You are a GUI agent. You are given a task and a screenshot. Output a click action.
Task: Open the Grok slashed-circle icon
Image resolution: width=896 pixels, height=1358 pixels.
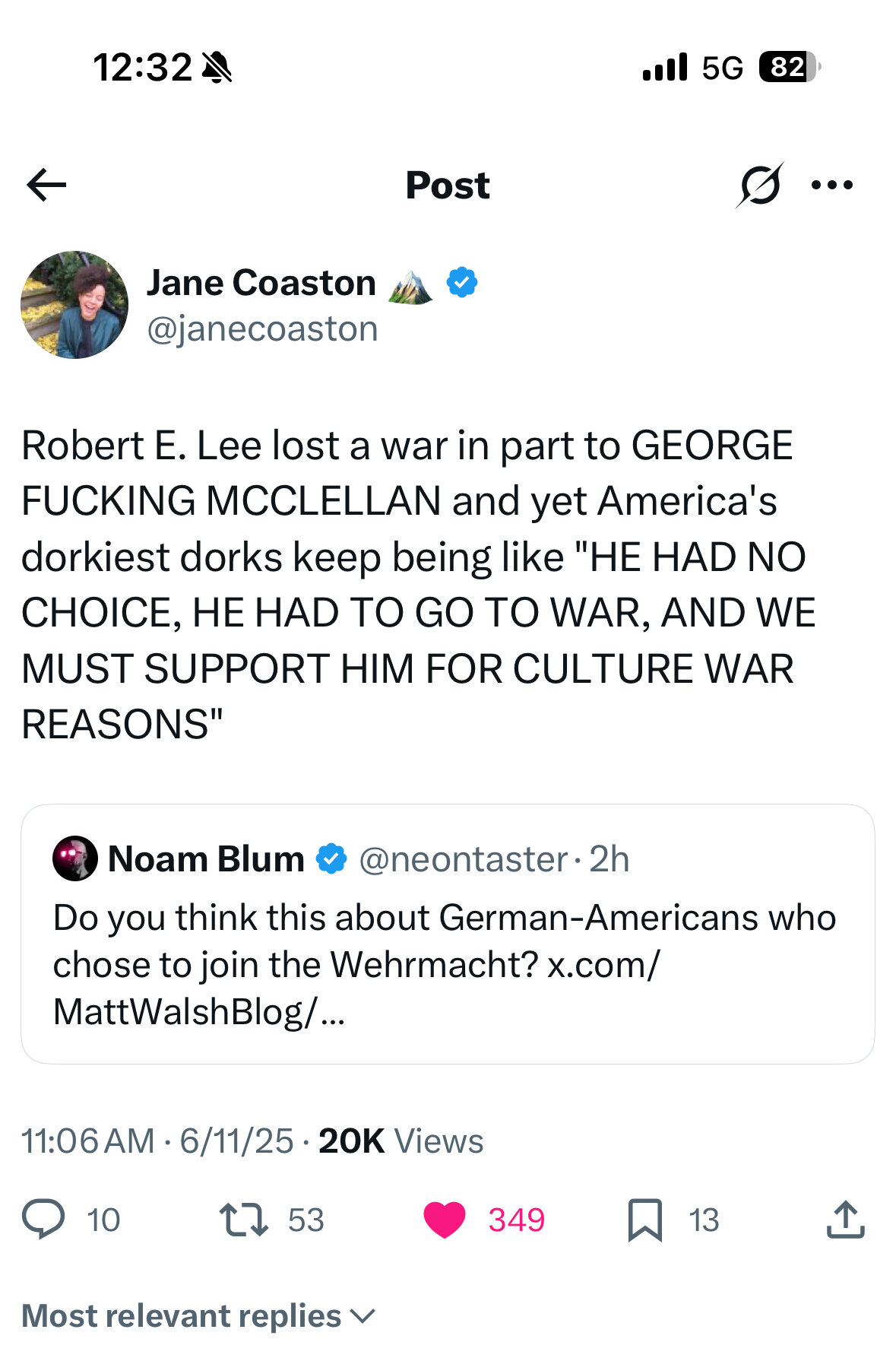759,185
